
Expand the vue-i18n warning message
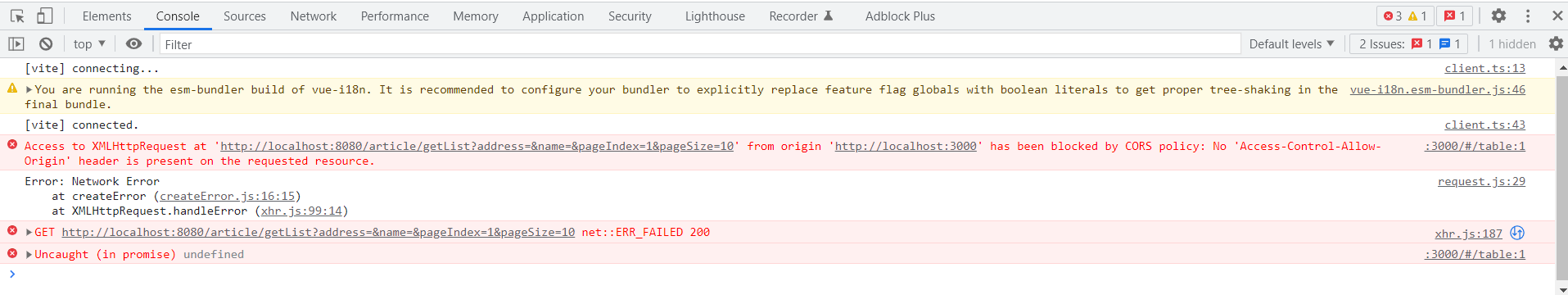click(x=29, y=90)
